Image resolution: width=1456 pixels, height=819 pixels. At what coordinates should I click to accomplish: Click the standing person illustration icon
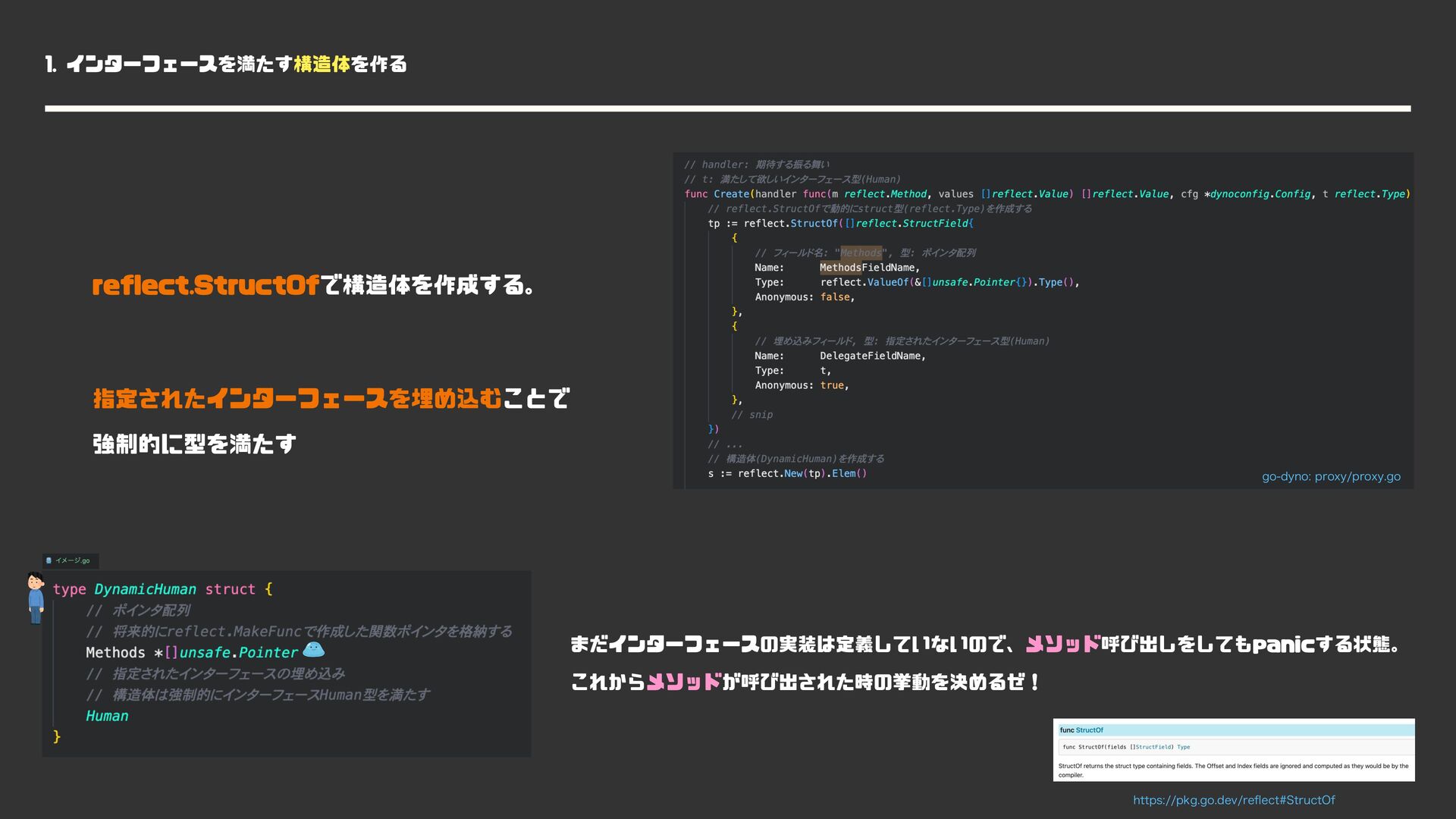[36, 598]
